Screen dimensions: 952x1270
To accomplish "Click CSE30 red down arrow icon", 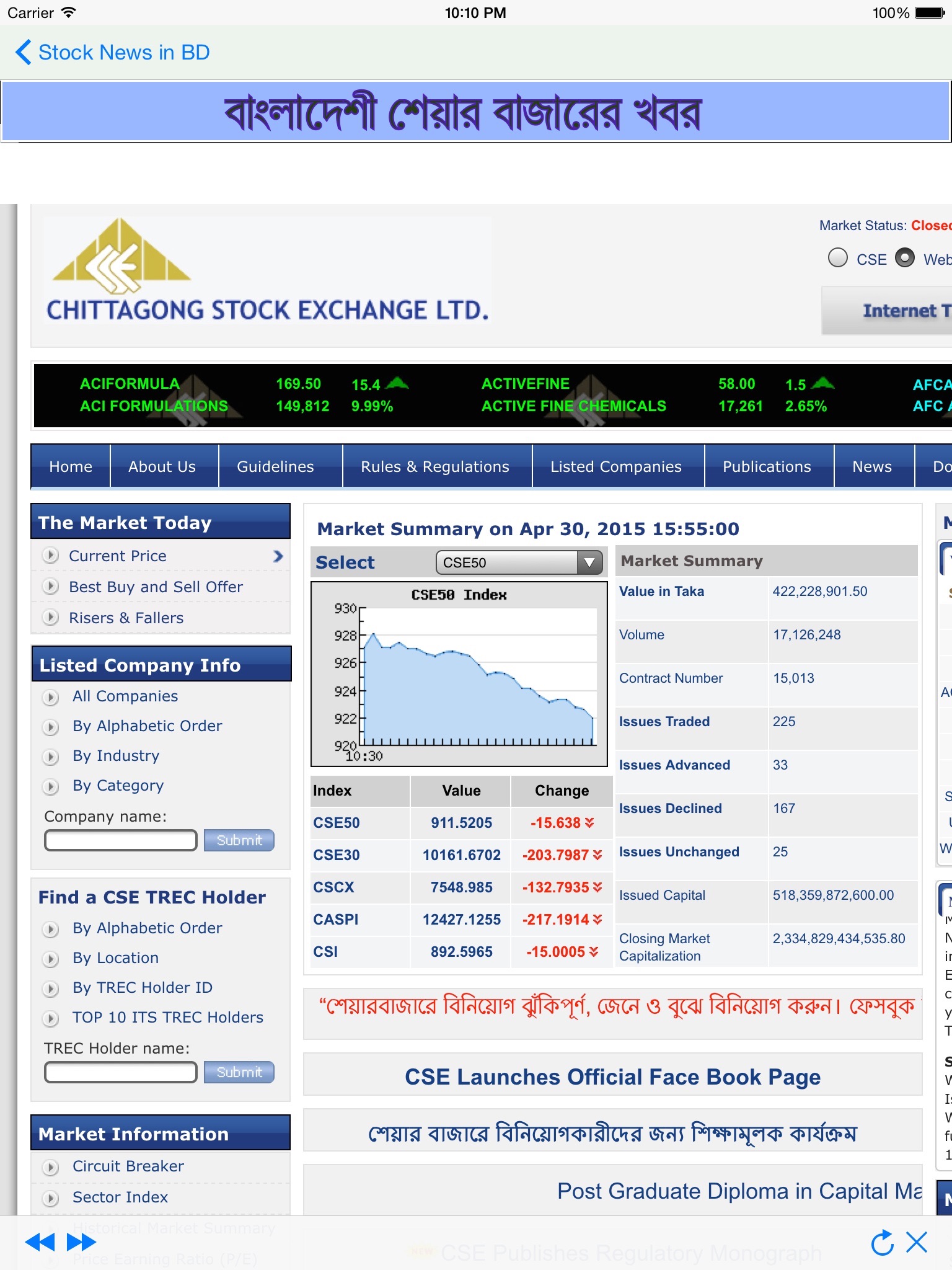I will pos(597,855).
